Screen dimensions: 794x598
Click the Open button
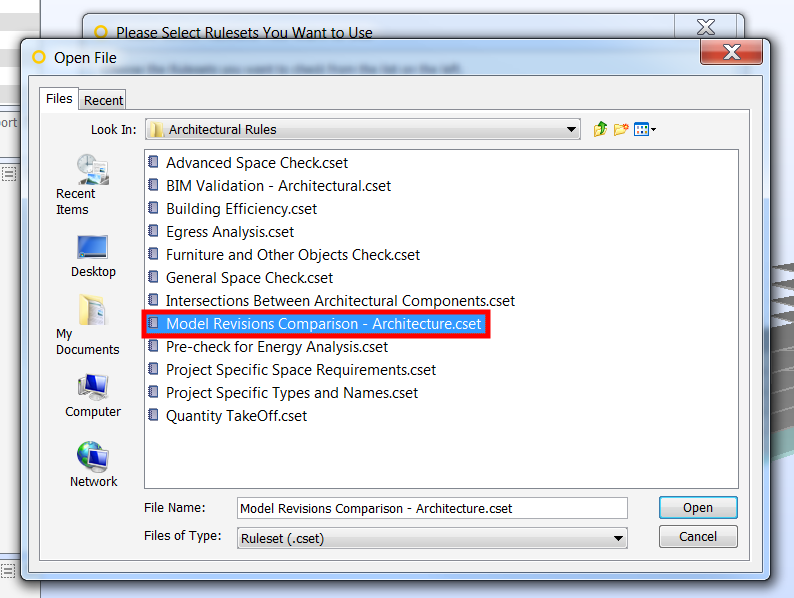click(698, 507)
